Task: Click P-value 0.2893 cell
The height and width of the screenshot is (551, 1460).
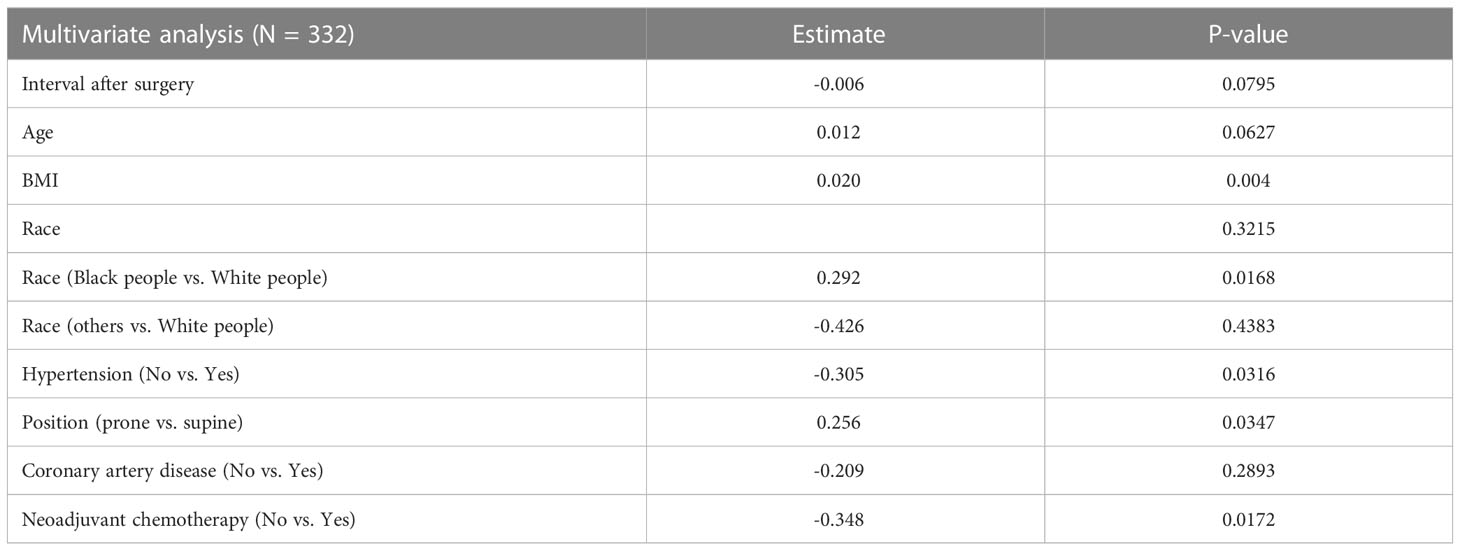Action: coord(1246,470)
